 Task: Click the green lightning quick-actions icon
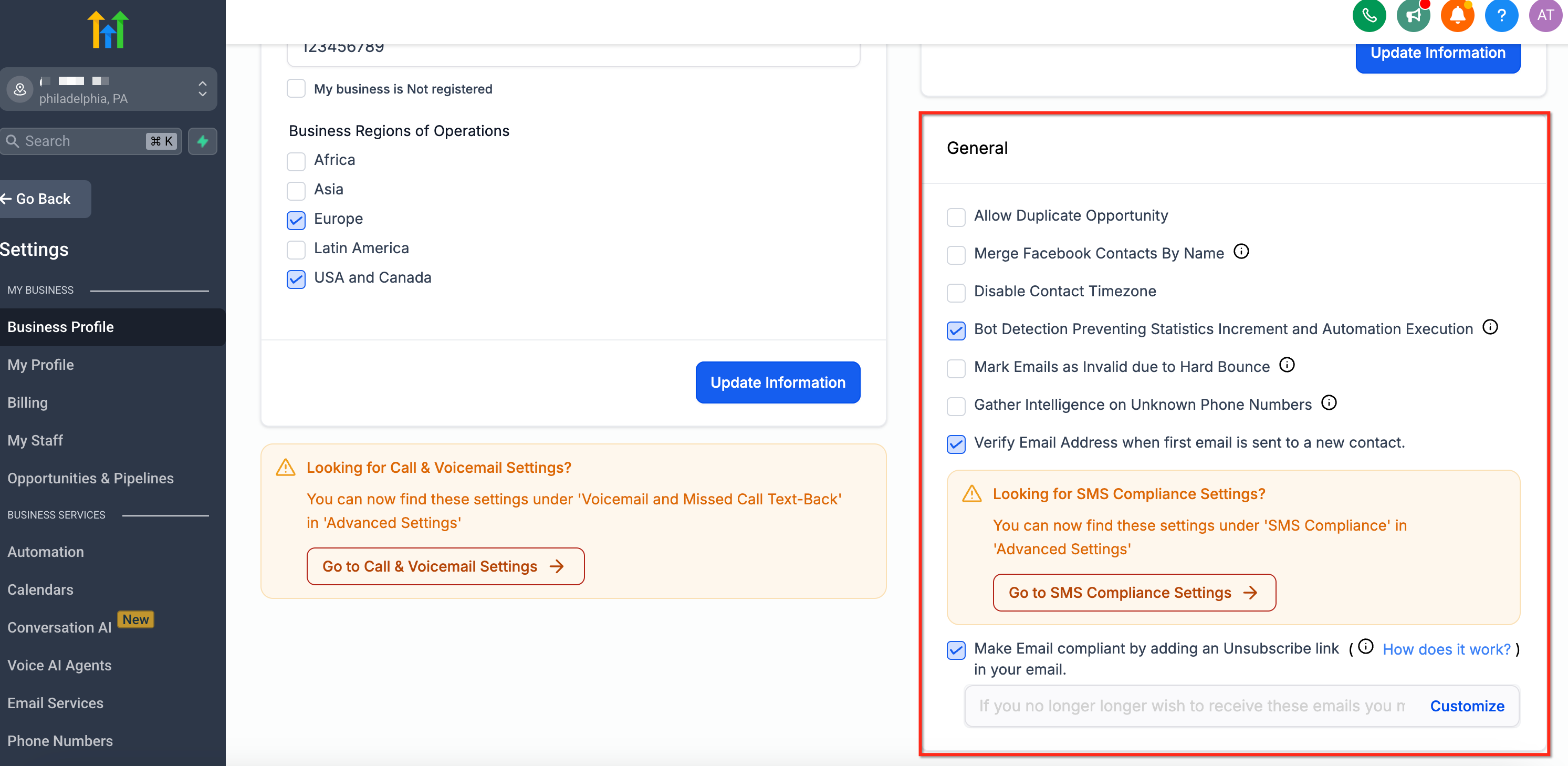pyautogui.click(x=203, y=141)
